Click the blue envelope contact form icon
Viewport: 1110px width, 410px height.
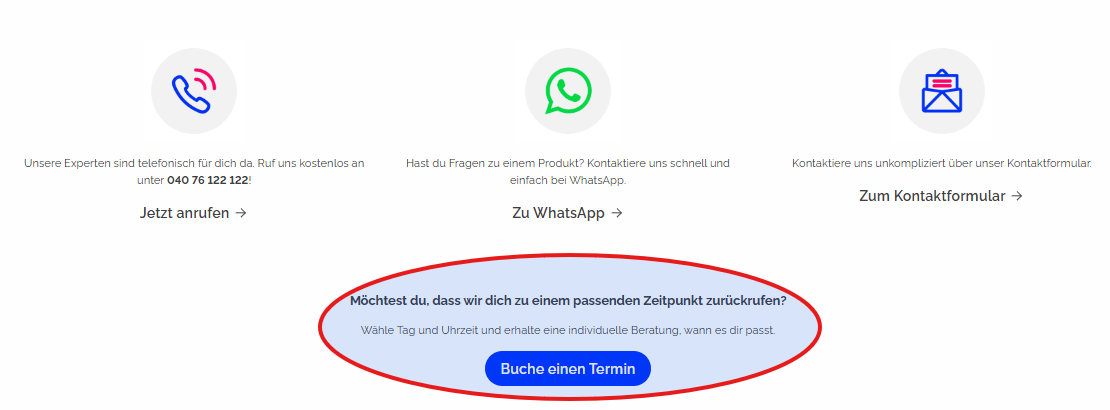[x=942, y=91]
